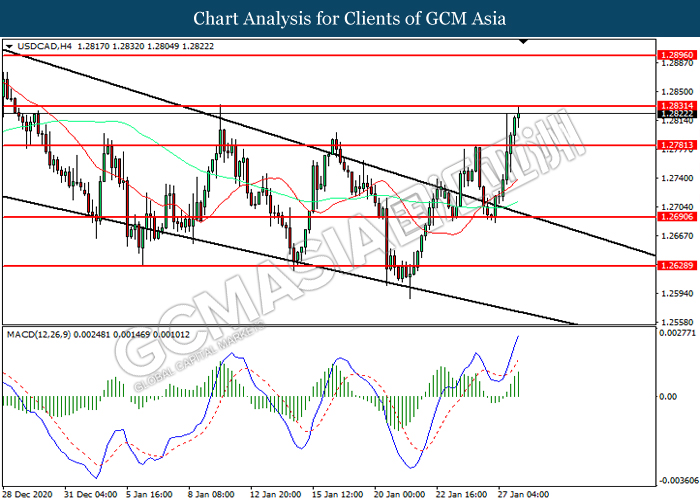
Task: Click the 1.28500 price axis value
Action: [677, 92]
